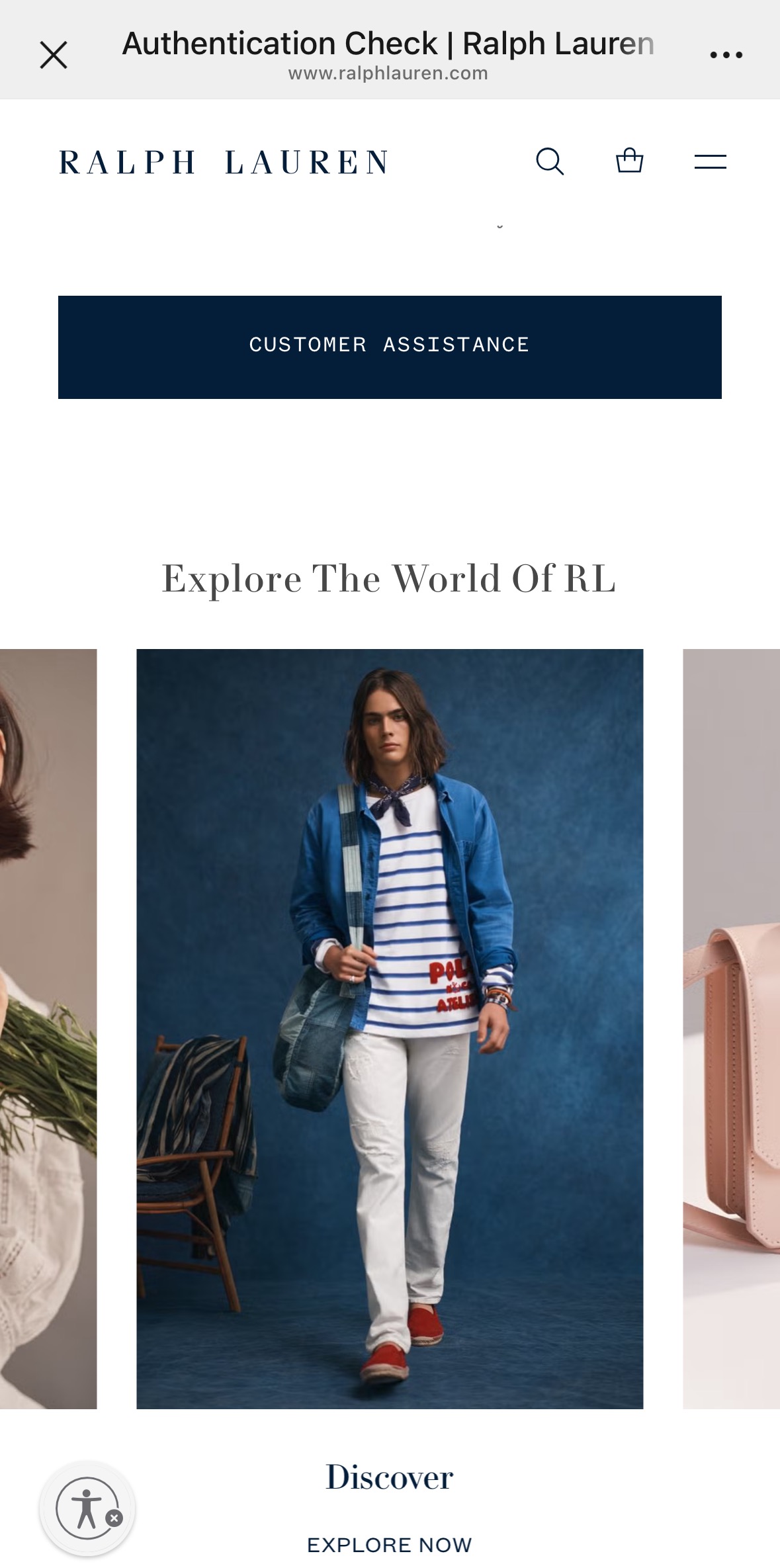Close the in-app browser with X
780x1568 pixels.
point(54,55)
